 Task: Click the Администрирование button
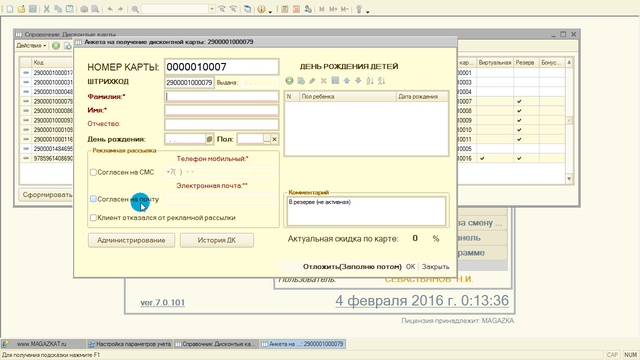(131, 240)
